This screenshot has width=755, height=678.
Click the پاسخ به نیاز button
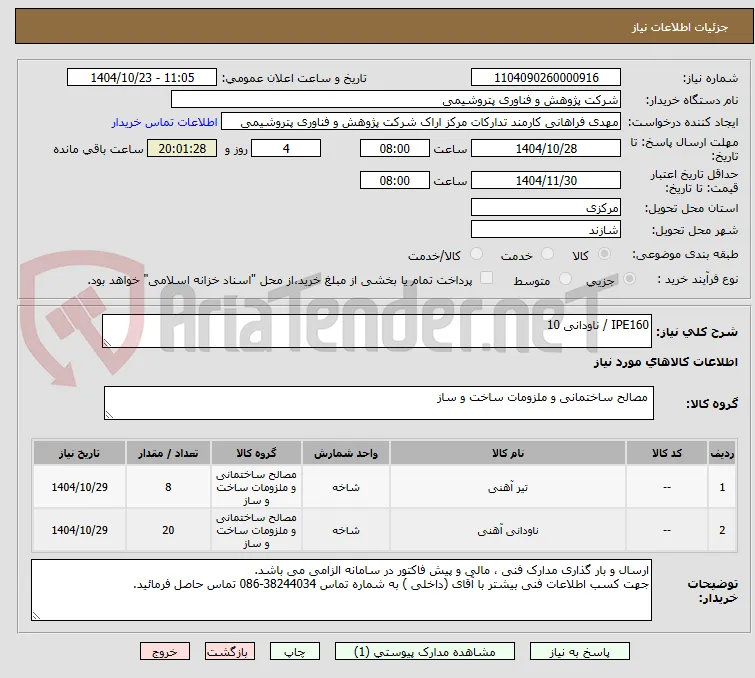tap(580, 652)
